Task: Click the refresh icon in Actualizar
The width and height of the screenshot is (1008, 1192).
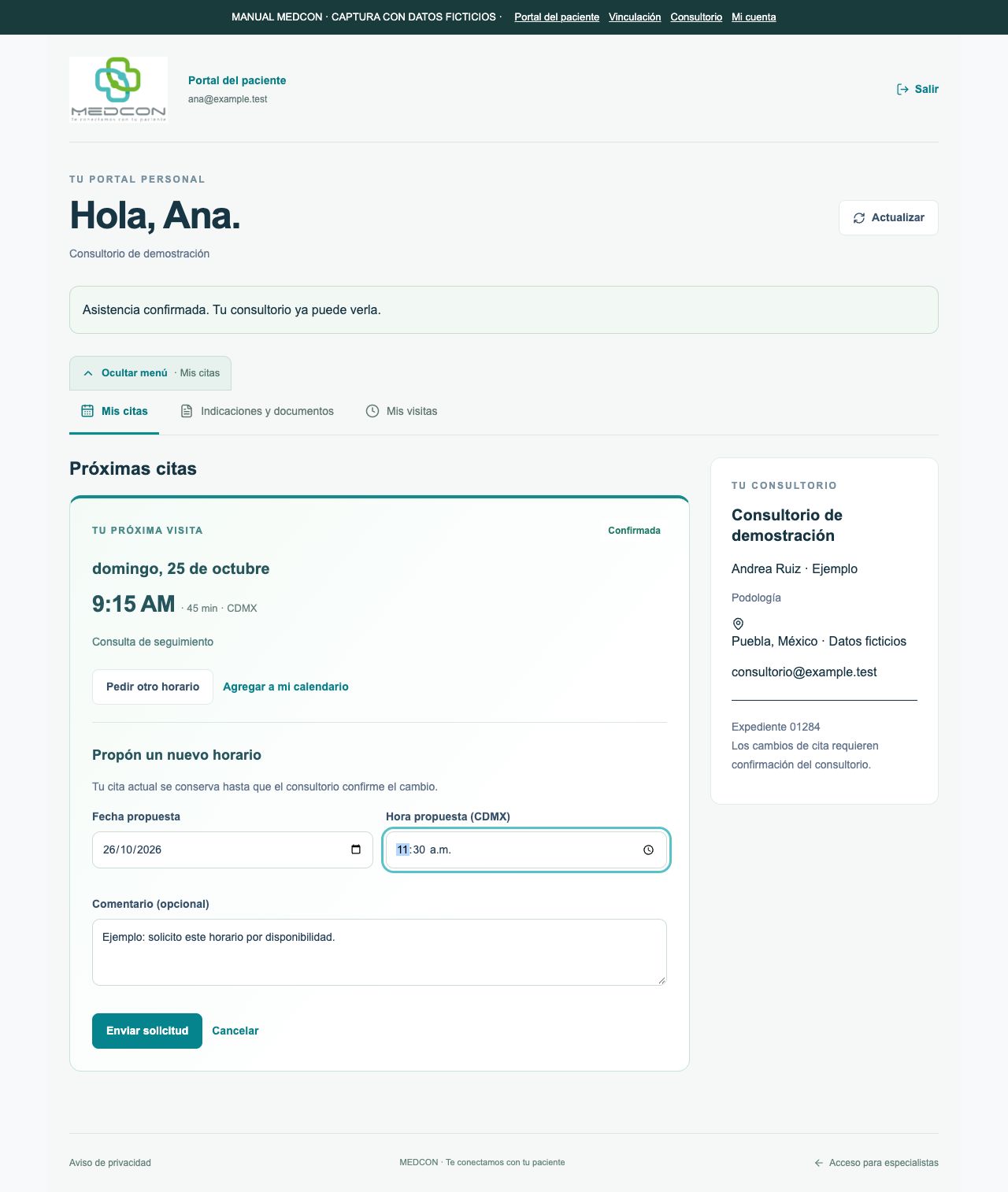Action: 859,218
